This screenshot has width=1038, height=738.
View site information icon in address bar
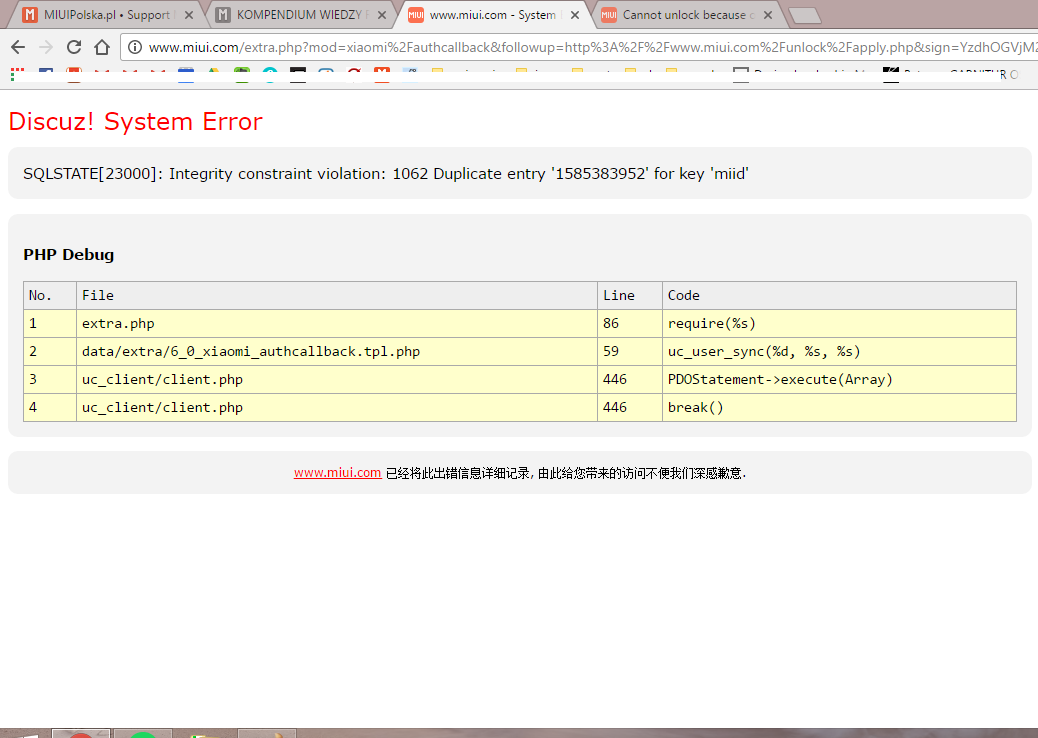pyautogui.click(x=135, y=47)
